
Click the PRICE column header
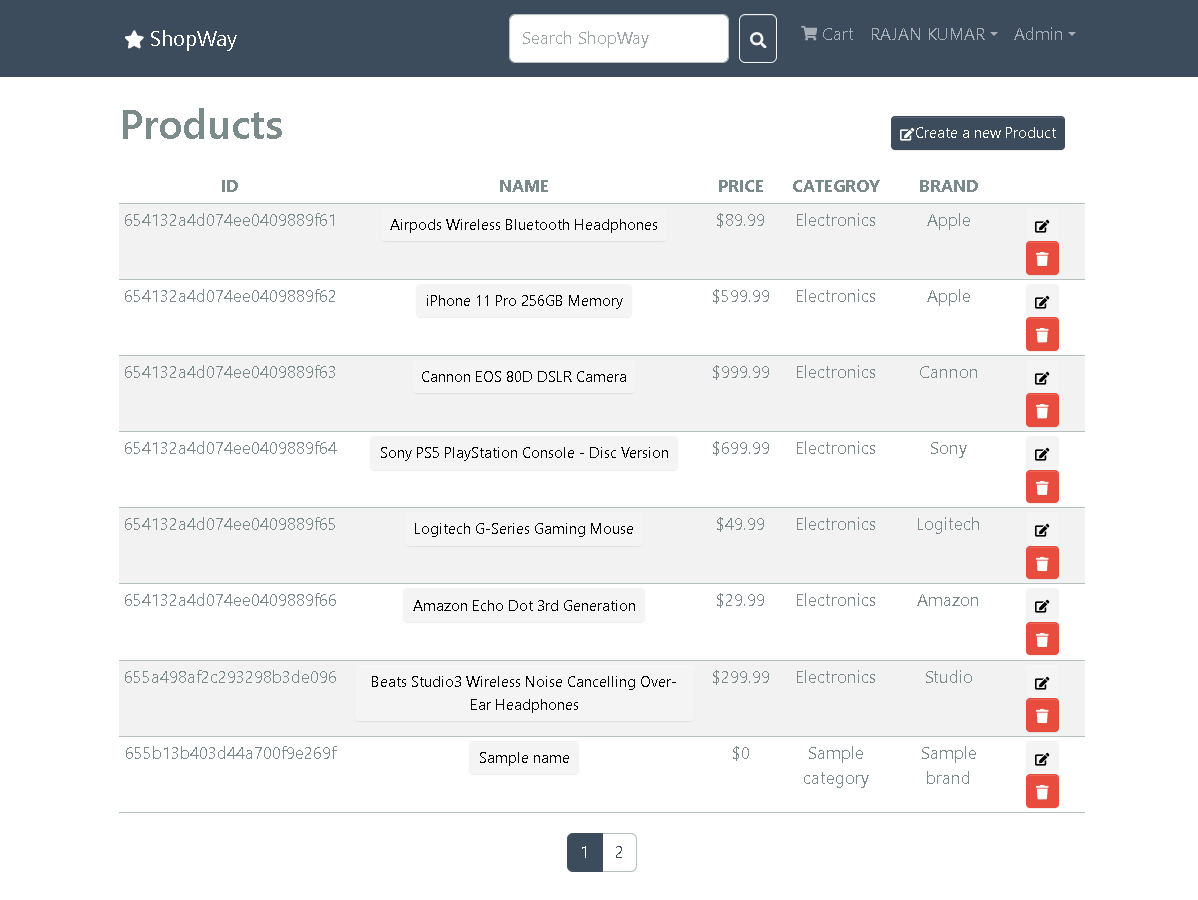pos(740,186)
